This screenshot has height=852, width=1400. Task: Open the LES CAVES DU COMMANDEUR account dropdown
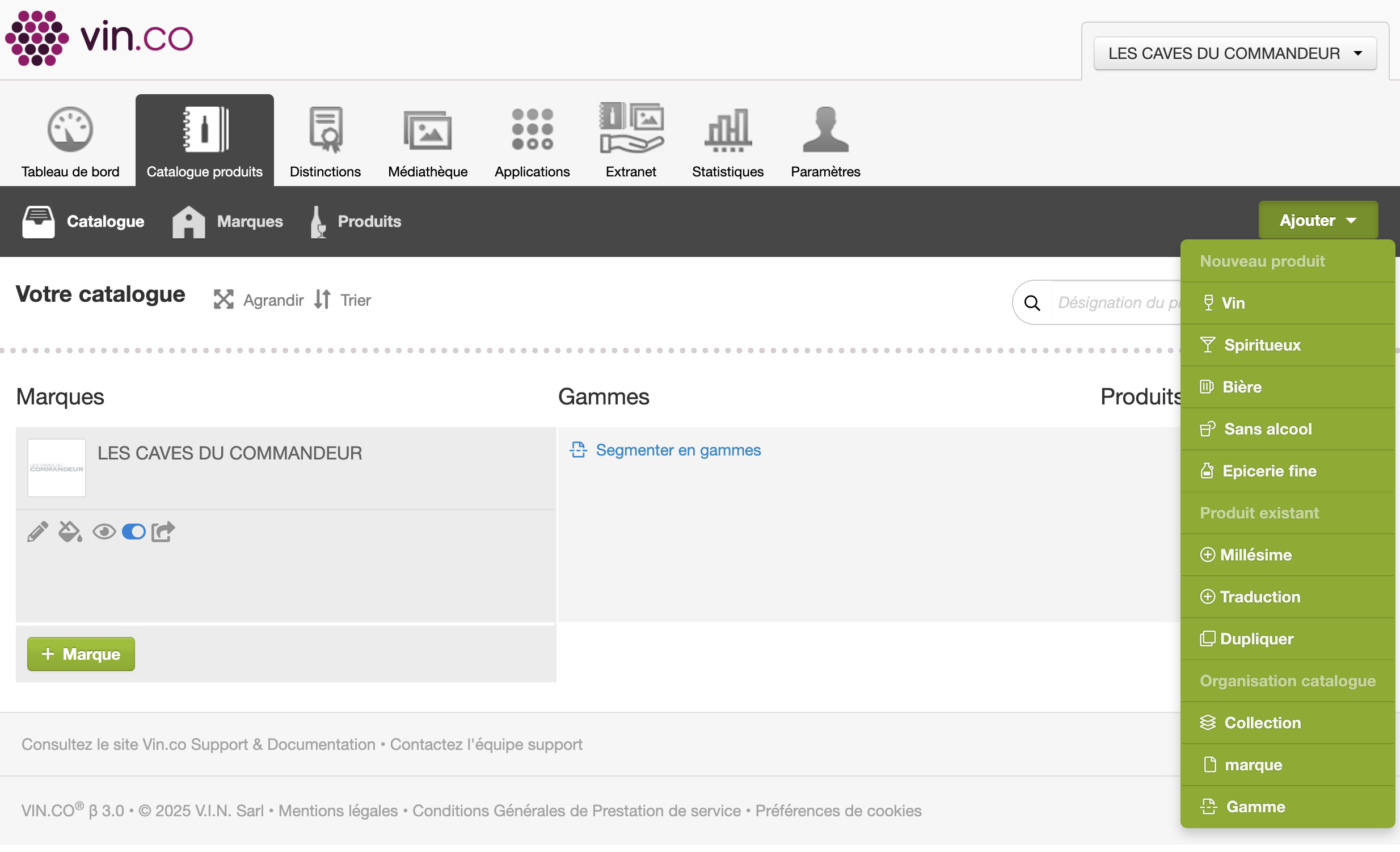point(1235,53)
